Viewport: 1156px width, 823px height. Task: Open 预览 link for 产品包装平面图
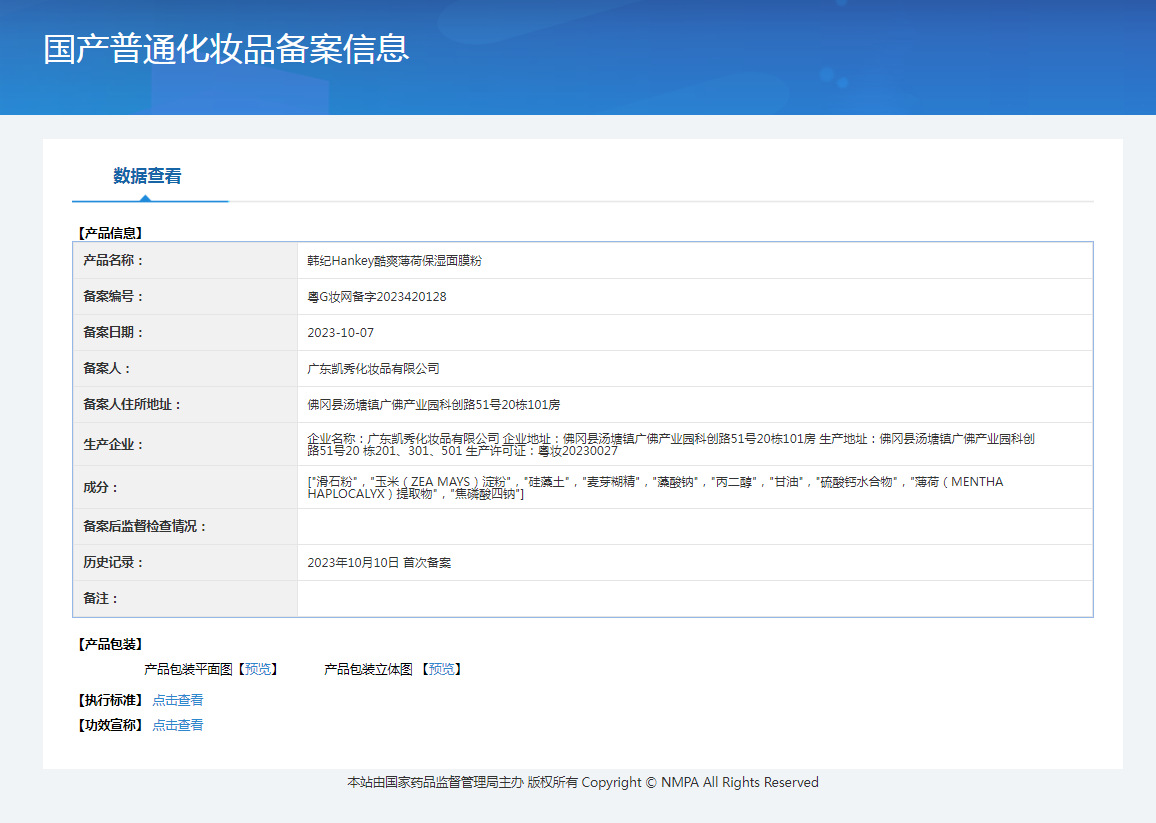[258, 669]
